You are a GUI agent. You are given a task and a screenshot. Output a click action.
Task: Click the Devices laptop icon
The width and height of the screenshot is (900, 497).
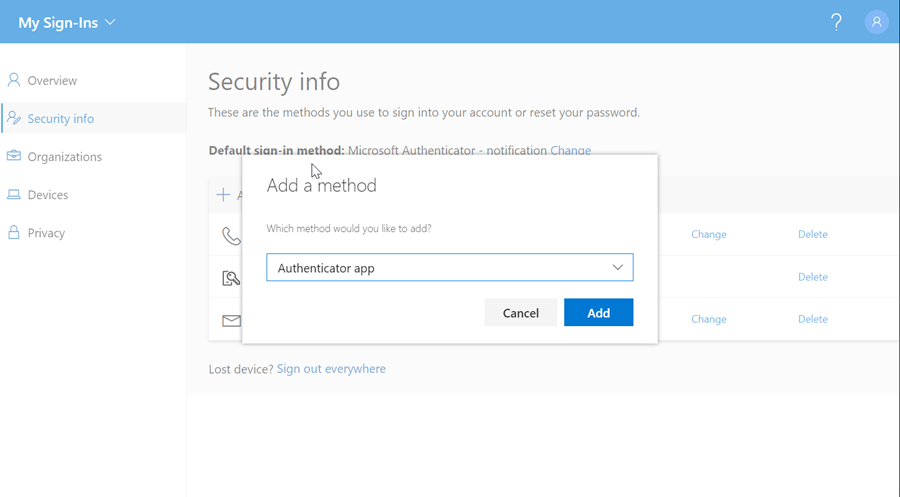(14, 195)
